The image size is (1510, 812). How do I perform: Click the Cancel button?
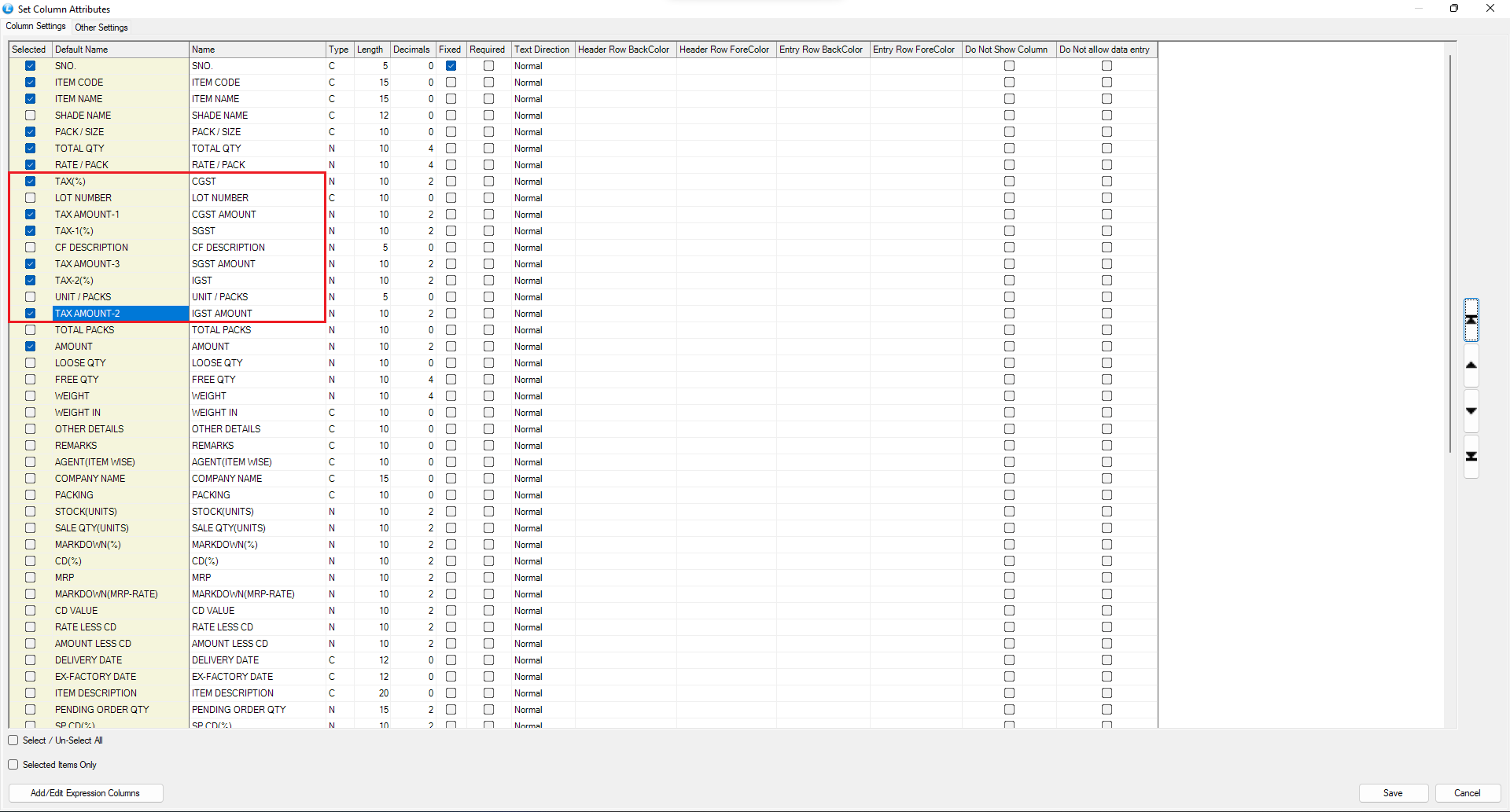click(1467, 793)
